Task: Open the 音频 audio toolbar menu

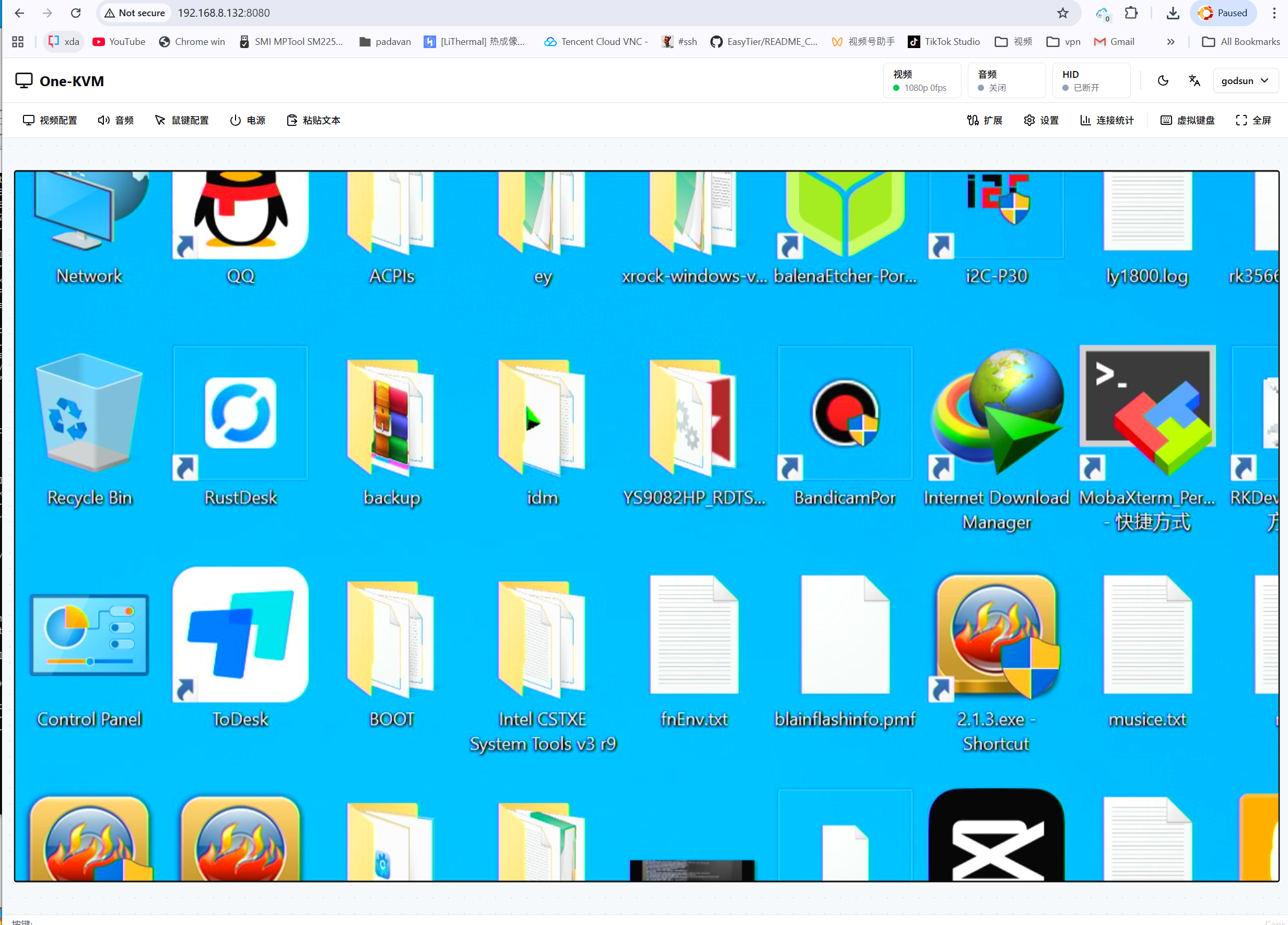Action: click(116, 120)
